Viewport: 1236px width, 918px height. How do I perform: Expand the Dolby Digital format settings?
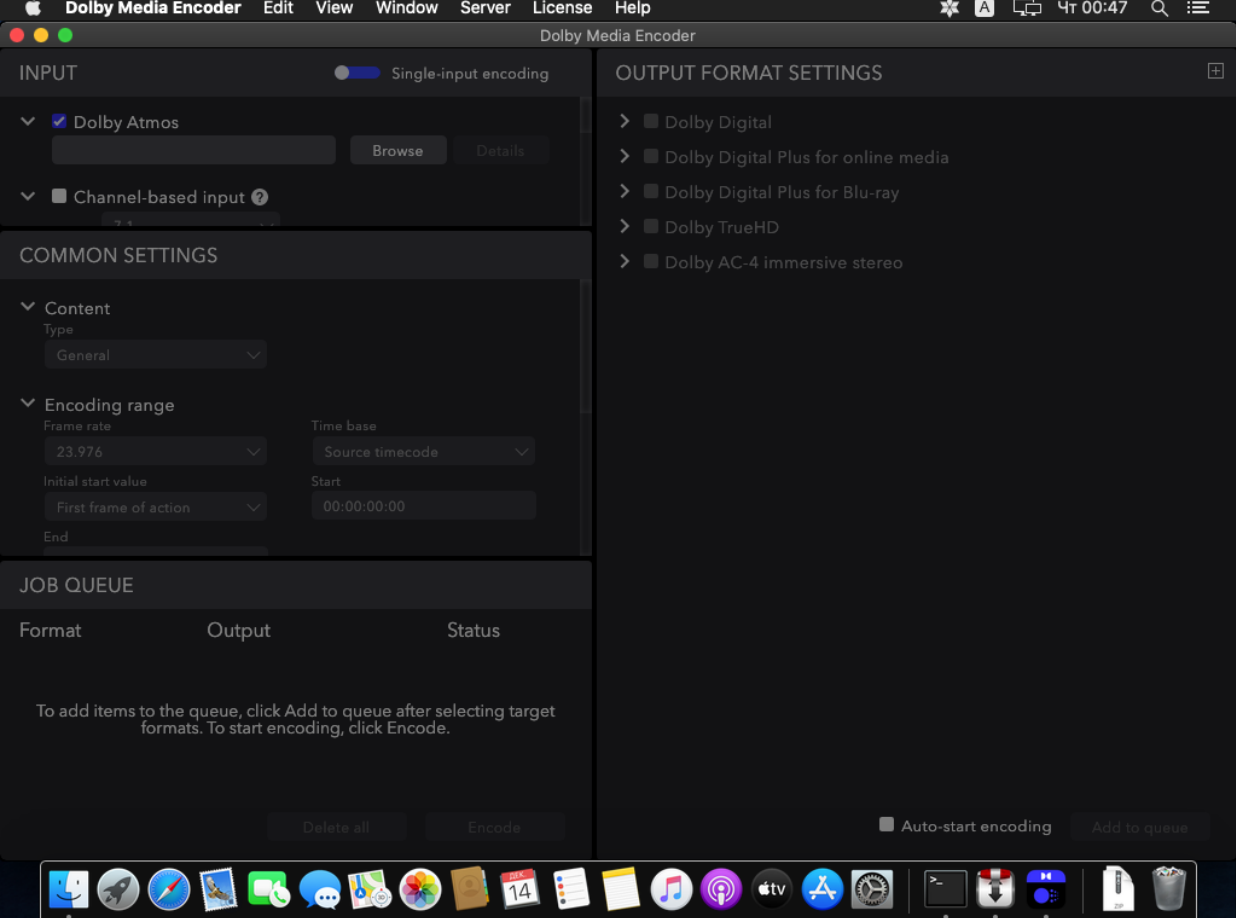[x=625, y=121]
